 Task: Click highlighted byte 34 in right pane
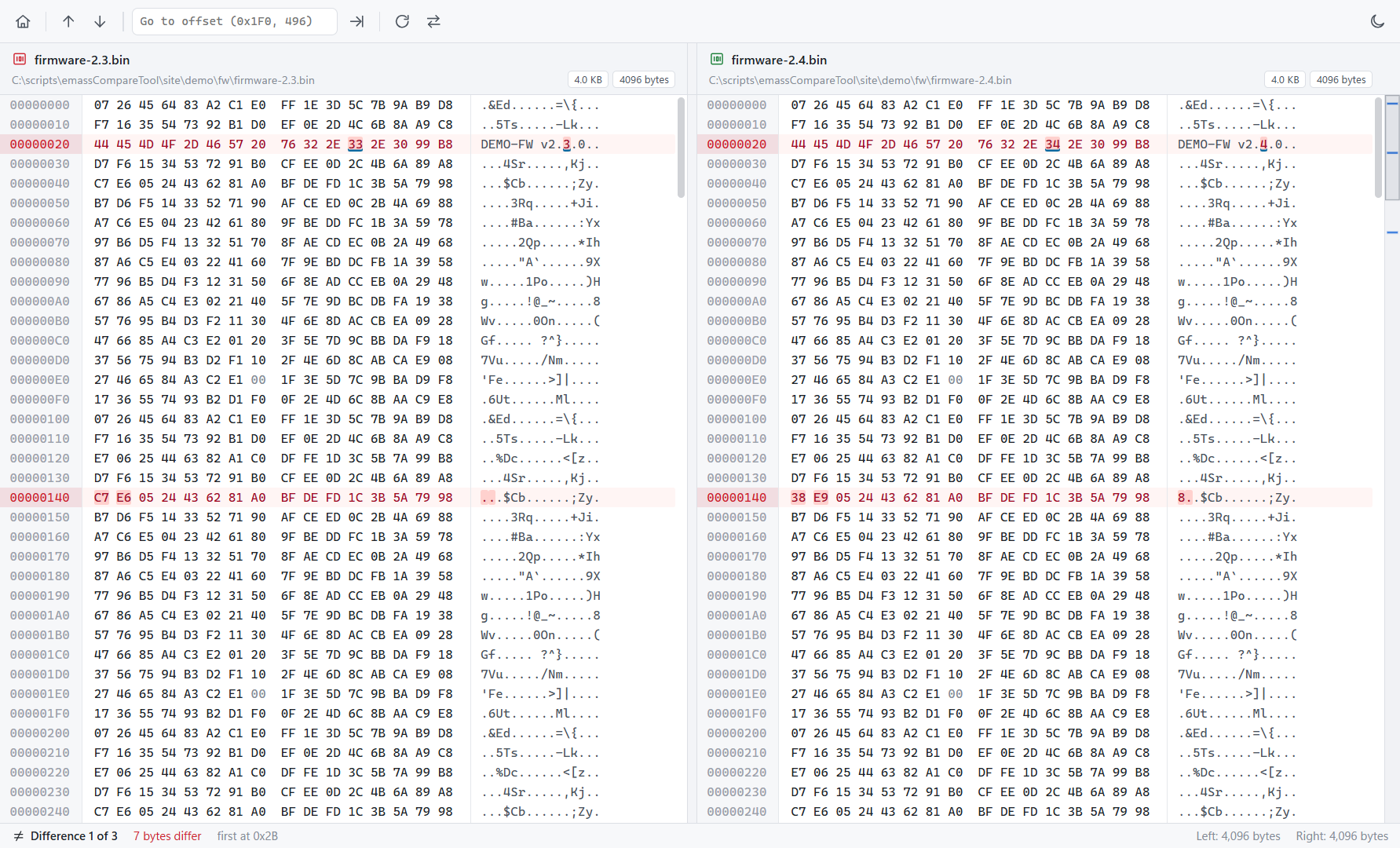tap(1053, 144)
